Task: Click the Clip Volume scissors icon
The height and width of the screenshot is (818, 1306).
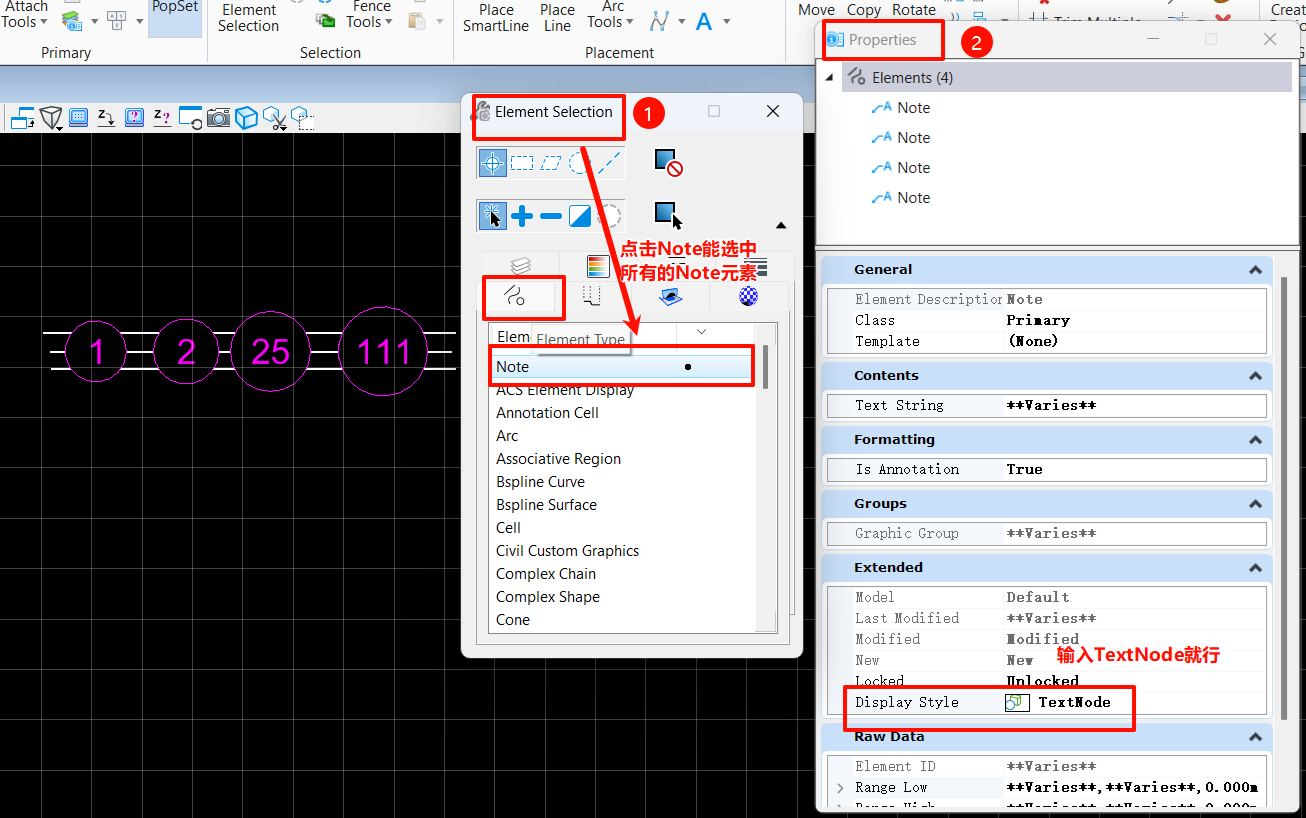Action: tap(273, 118)
